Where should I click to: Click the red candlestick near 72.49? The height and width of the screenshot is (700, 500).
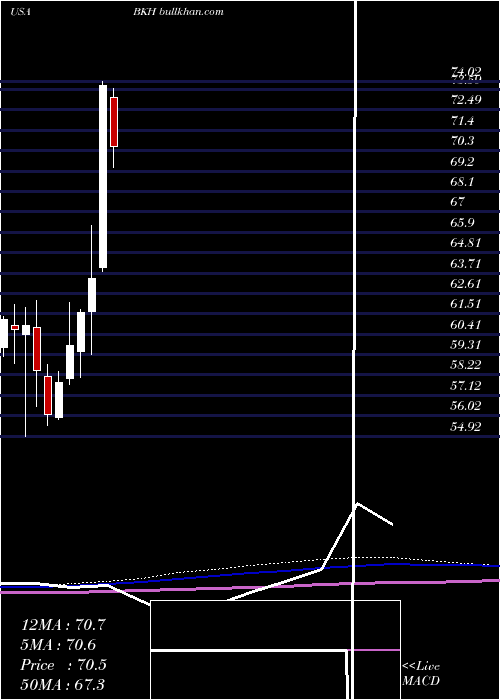point(114,122)
